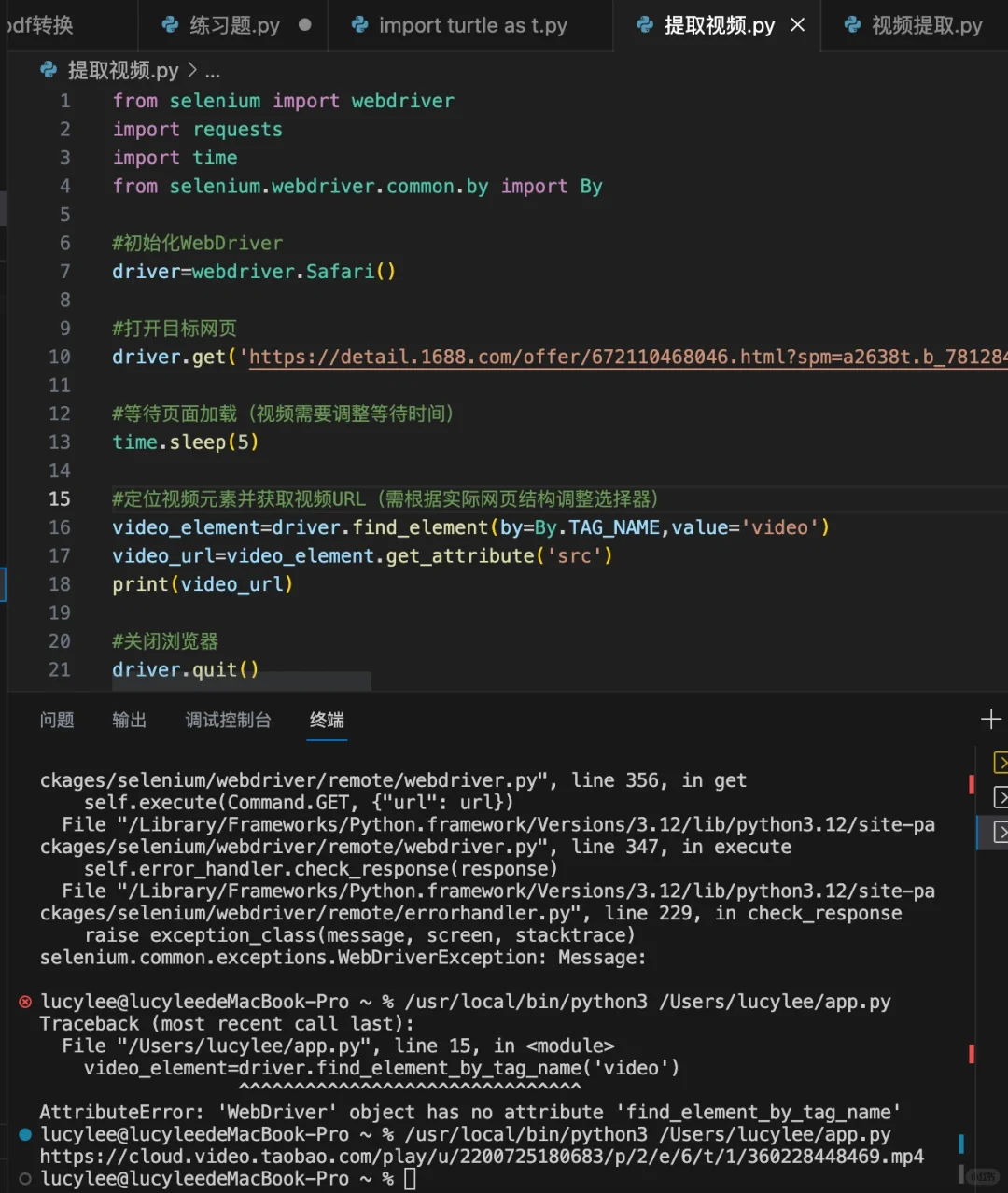The height and width of the screenshot is (1193, 1008).
Task: Click the Python icon on 提取视频.py tab
Action: [x=645, y=25]
